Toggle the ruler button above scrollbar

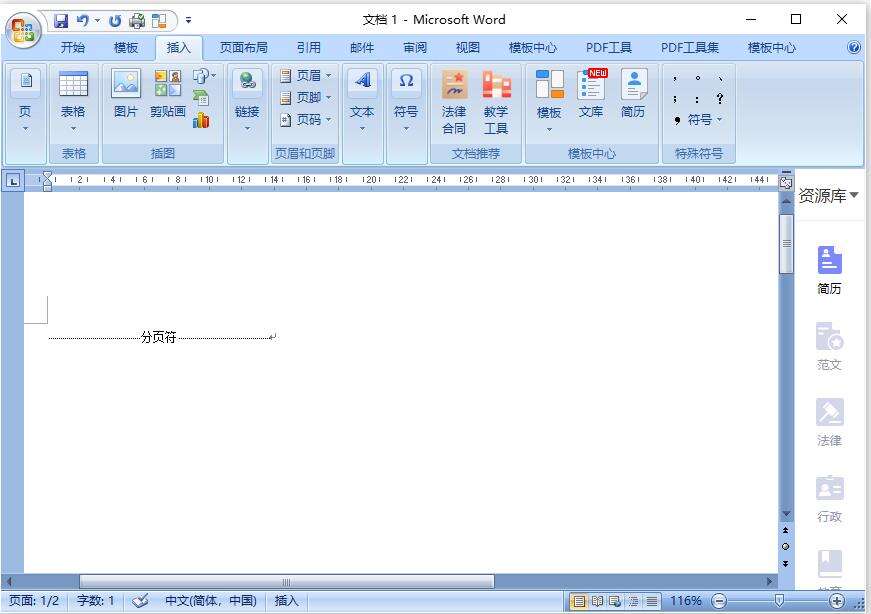786,182
